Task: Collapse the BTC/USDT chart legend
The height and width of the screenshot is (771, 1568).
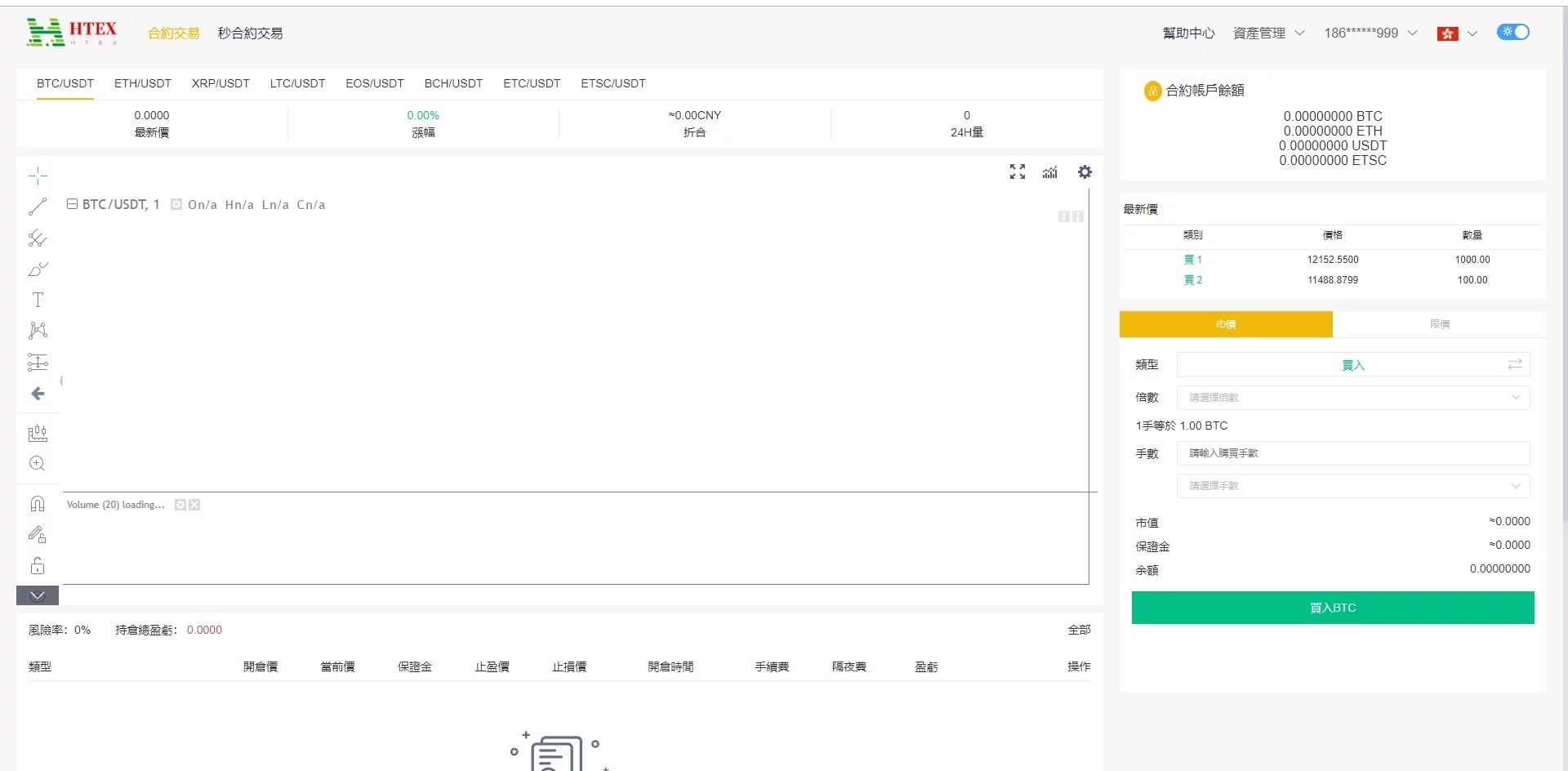Action: [x=72, y=204]
